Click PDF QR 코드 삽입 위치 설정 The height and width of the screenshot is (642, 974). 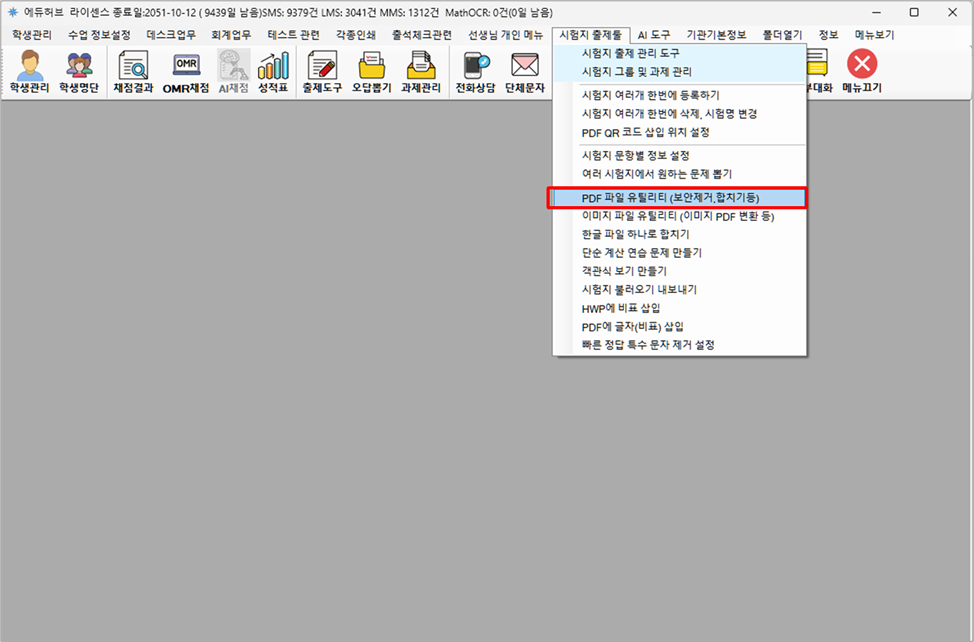coord(645,132)
